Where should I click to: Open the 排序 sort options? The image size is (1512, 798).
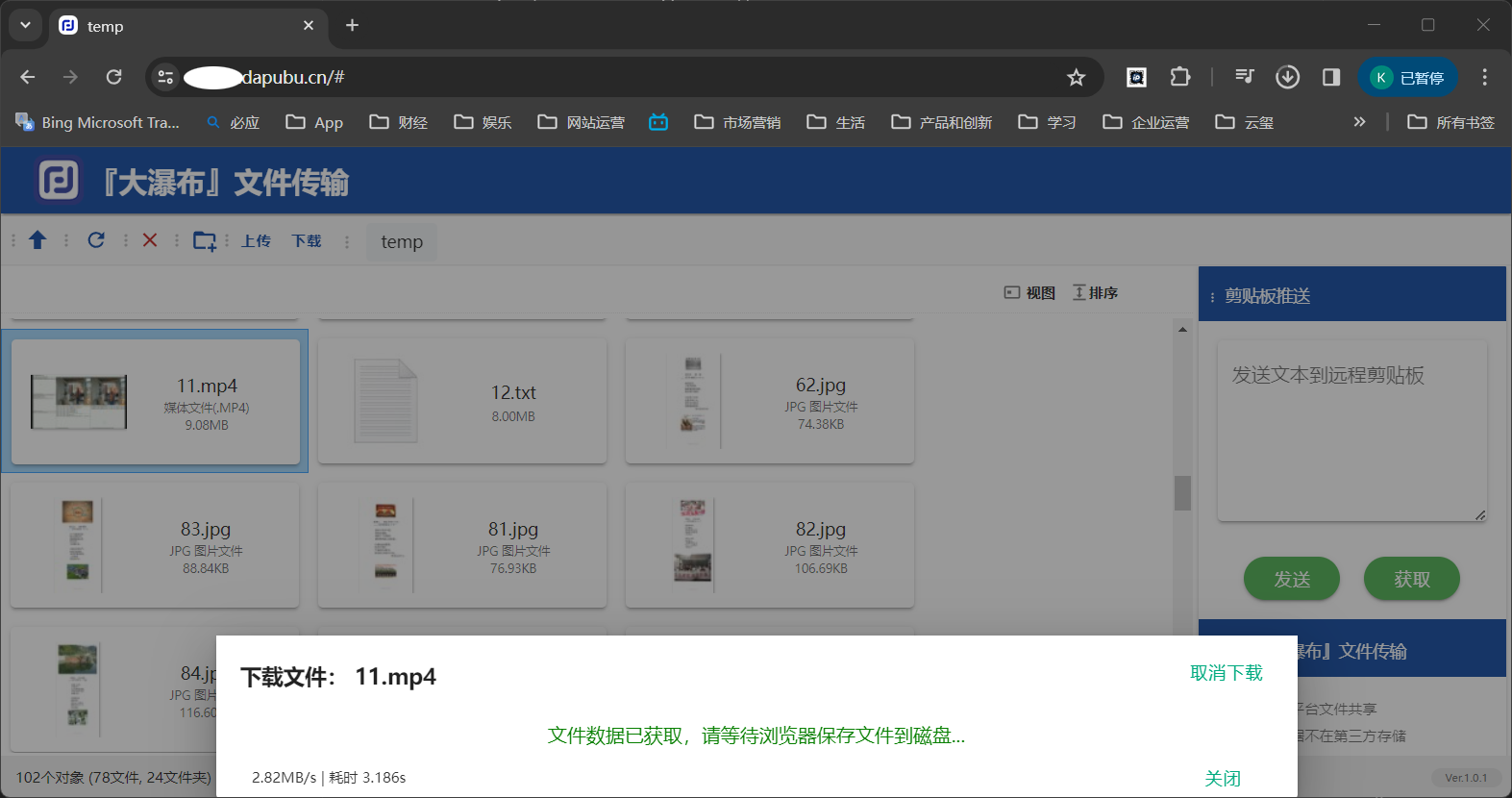[x=1095, y=292]
